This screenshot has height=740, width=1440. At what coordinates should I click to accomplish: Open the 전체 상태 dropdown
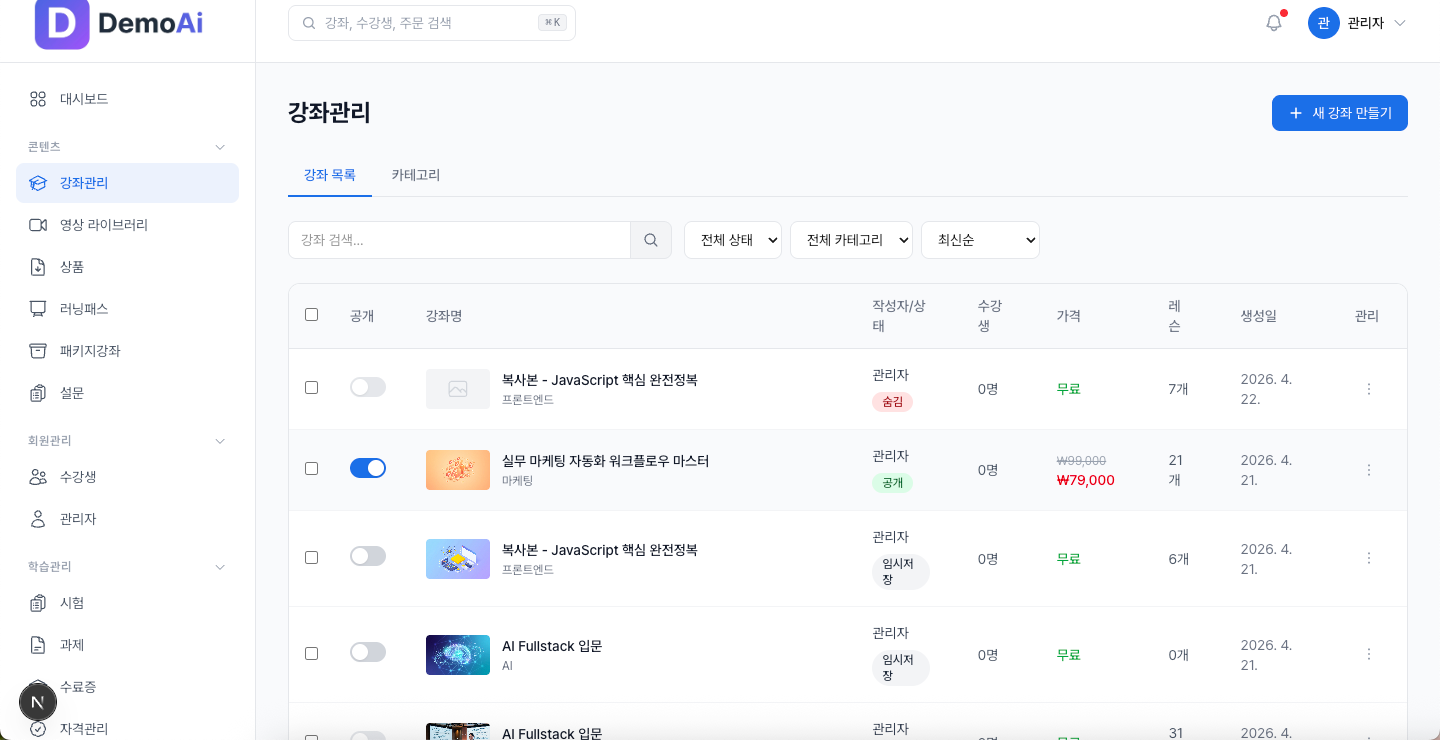pyautogui.click(x=733, y=240)
